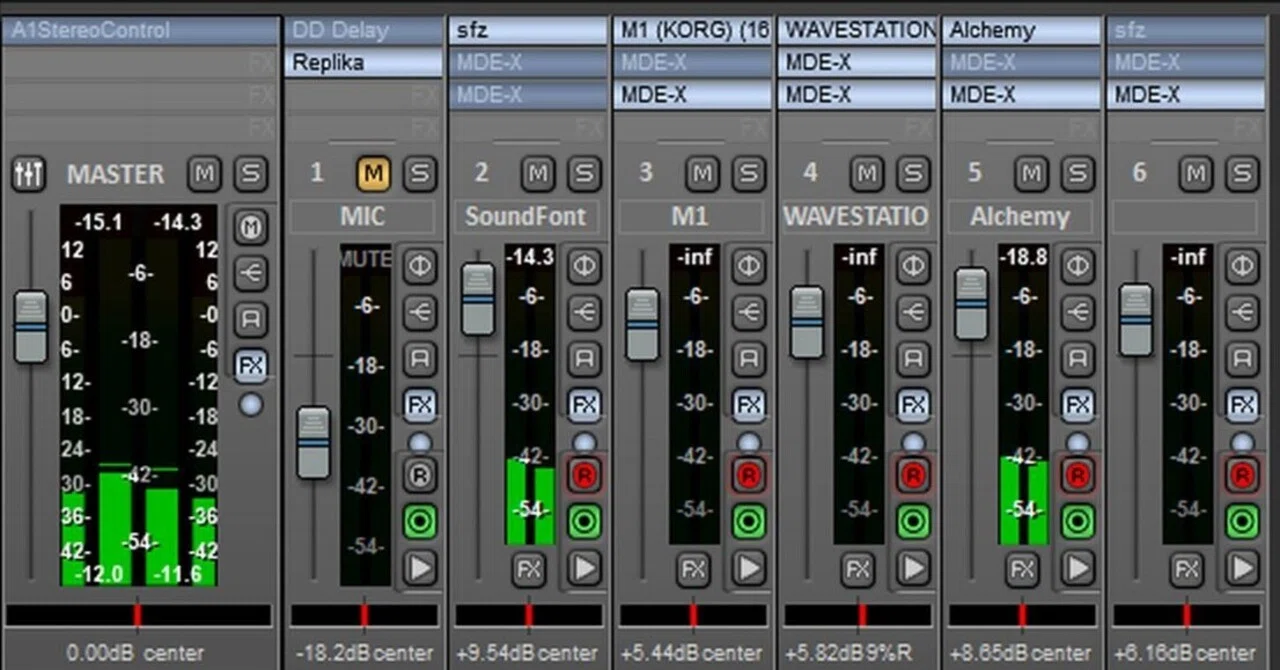The image size is (1280, 670).
Task: Open envelope button on SoundFont track
Action: (585, 358)
